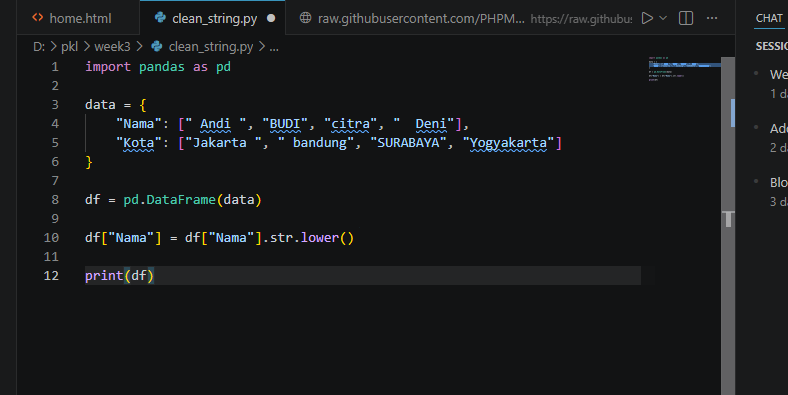
Task: Click the SESSIONS header in the chat panel
Action: tap(771, 46)
